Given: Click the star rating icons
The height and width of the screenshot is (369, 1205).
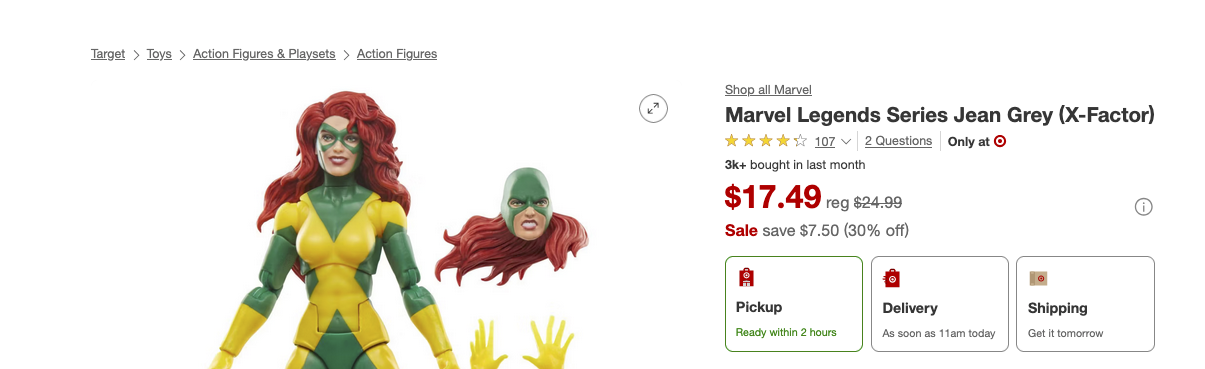Looking at the screenshot, I should [766, 141].
